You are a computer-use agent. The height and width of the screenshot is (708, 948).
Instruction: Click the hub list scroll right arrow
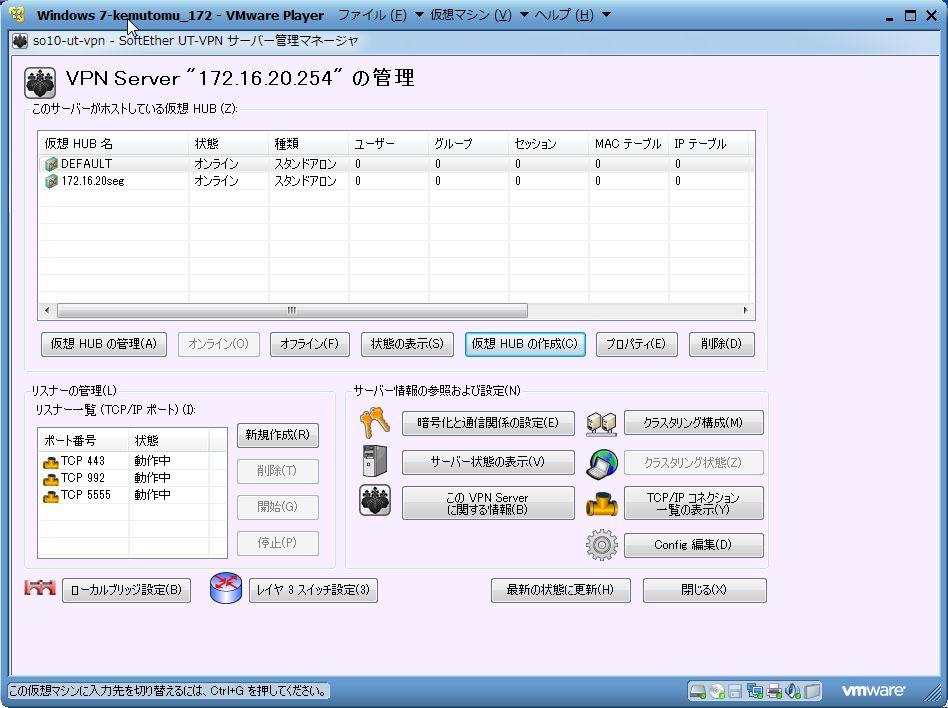pos(745,311)
